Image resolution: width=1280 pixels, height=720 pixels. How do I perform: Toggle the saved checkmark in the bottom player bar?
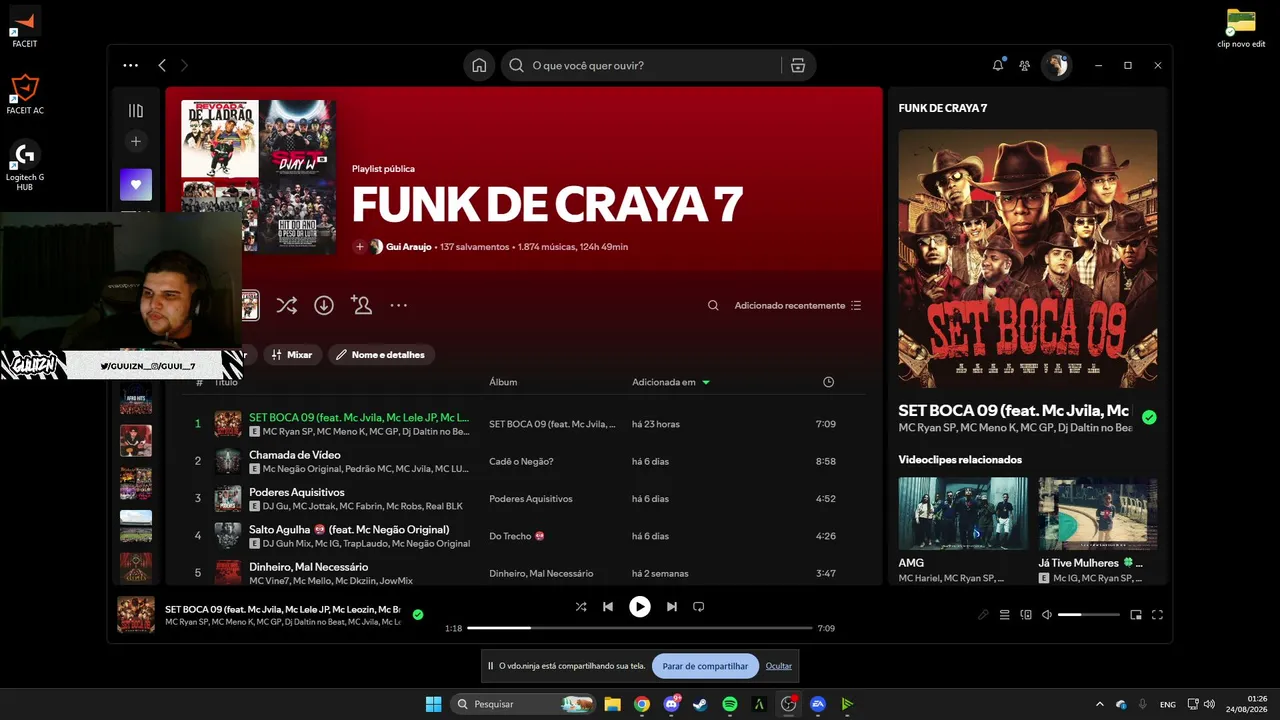418,615
